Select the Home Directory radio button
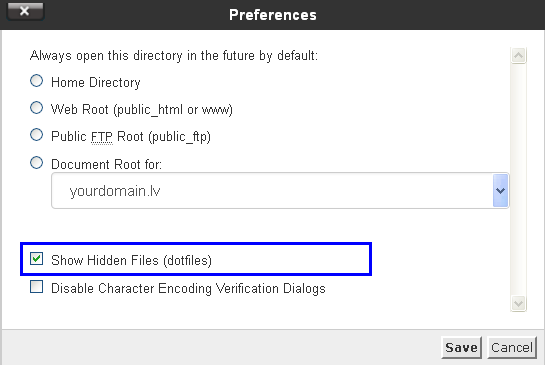 click(36, 81)
